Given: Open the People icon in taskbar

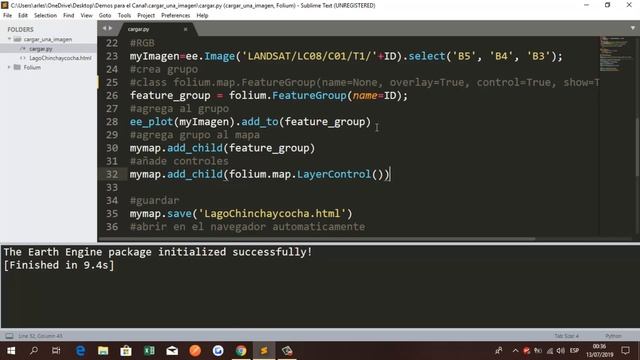Looking at the screenshot, I should point(499,351).
